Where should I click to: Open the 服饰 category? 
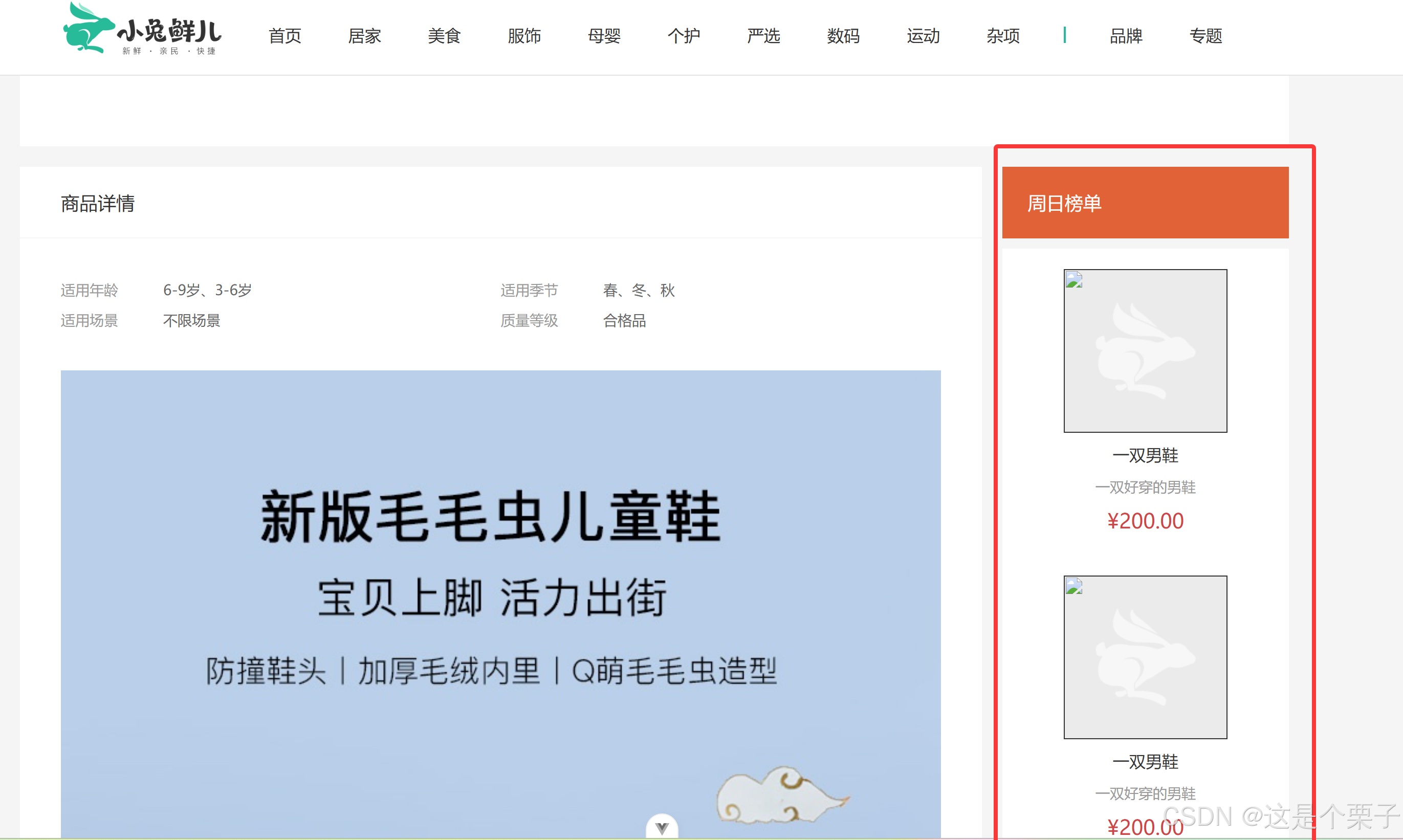(x=524, y=36)
